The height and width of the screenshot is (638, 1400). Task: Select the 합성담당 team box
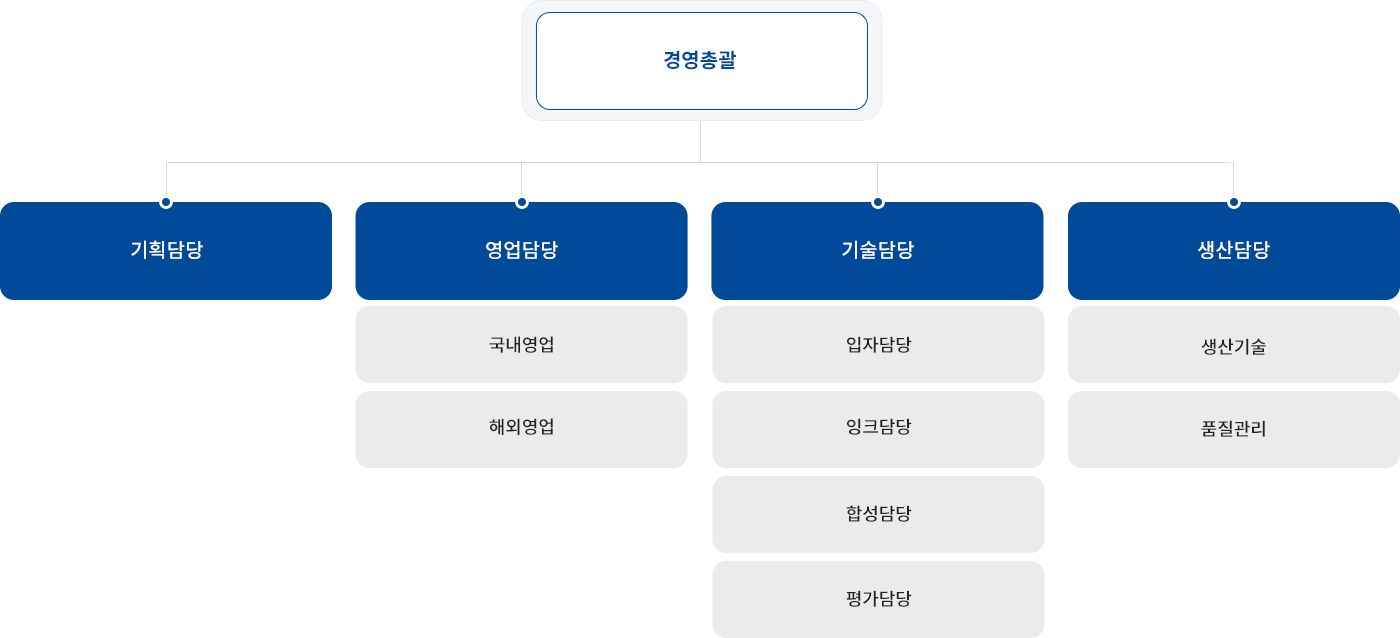(x=878, y=514)
